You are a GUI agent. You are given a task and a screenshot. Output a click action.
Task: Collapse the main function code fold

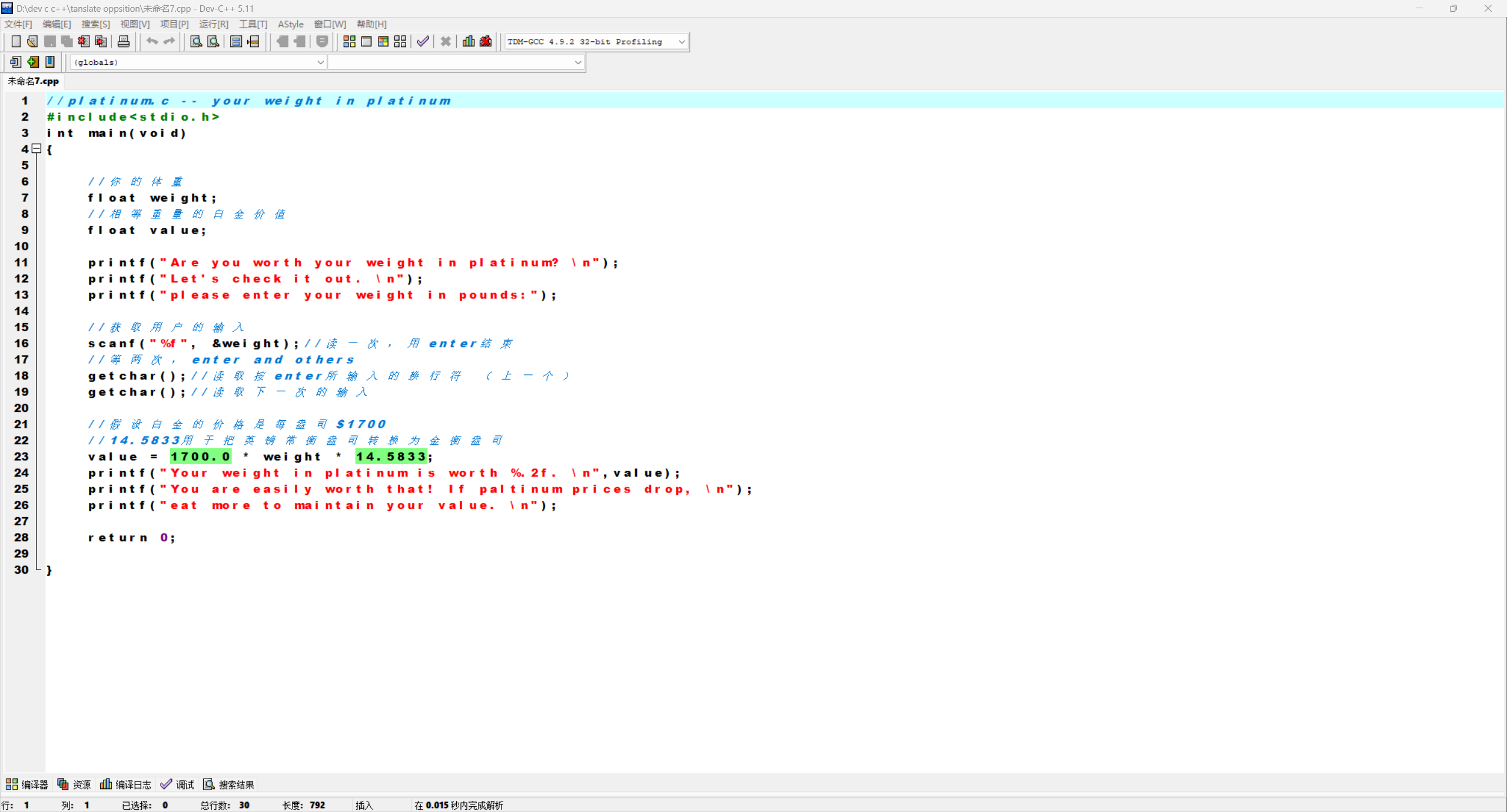(x=36, y=149)
